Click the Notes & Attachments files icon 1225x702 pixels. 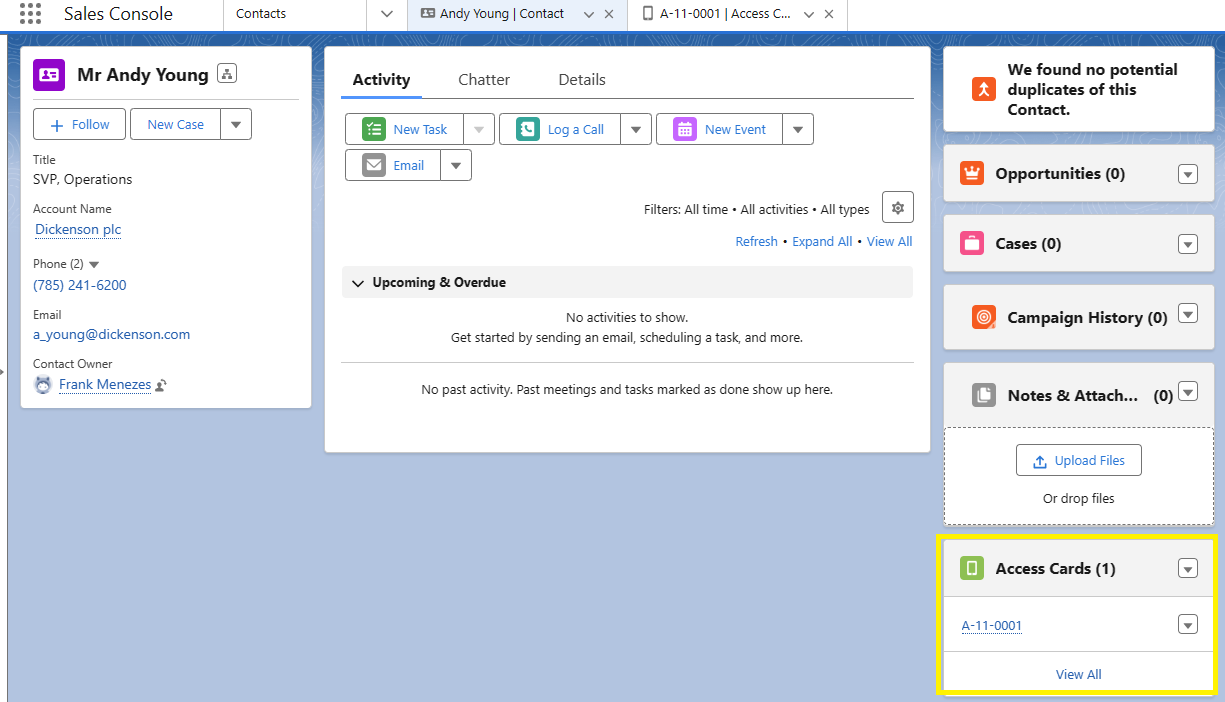tap(984, 395)
